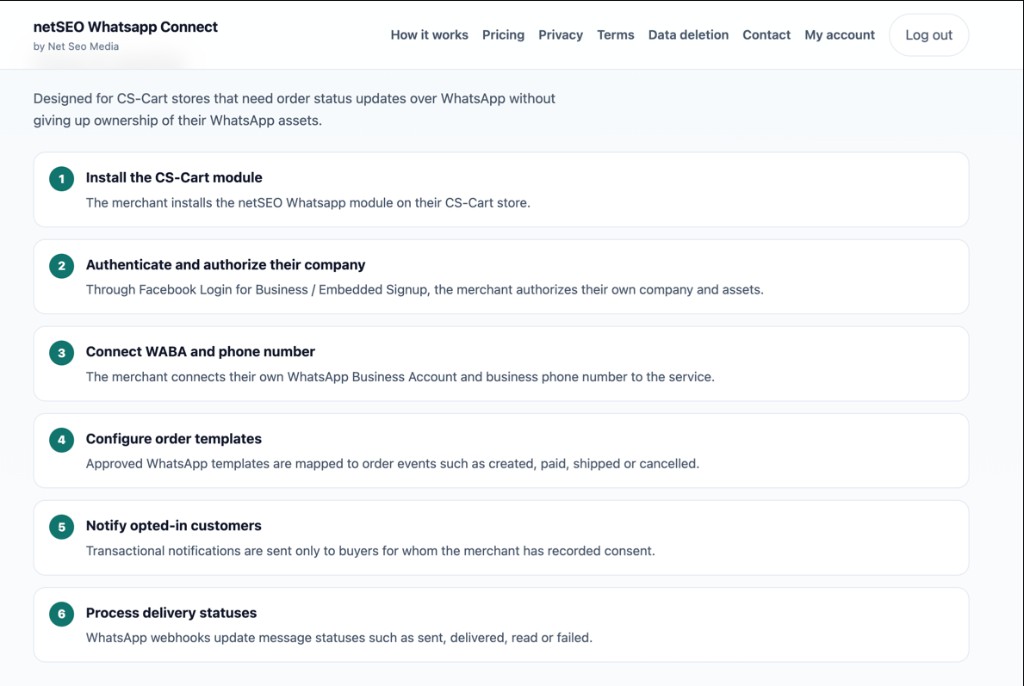Image resolution: width=1024 pixels, height=686 pixels.
Task: Open the How it works page
Action: 429,35
